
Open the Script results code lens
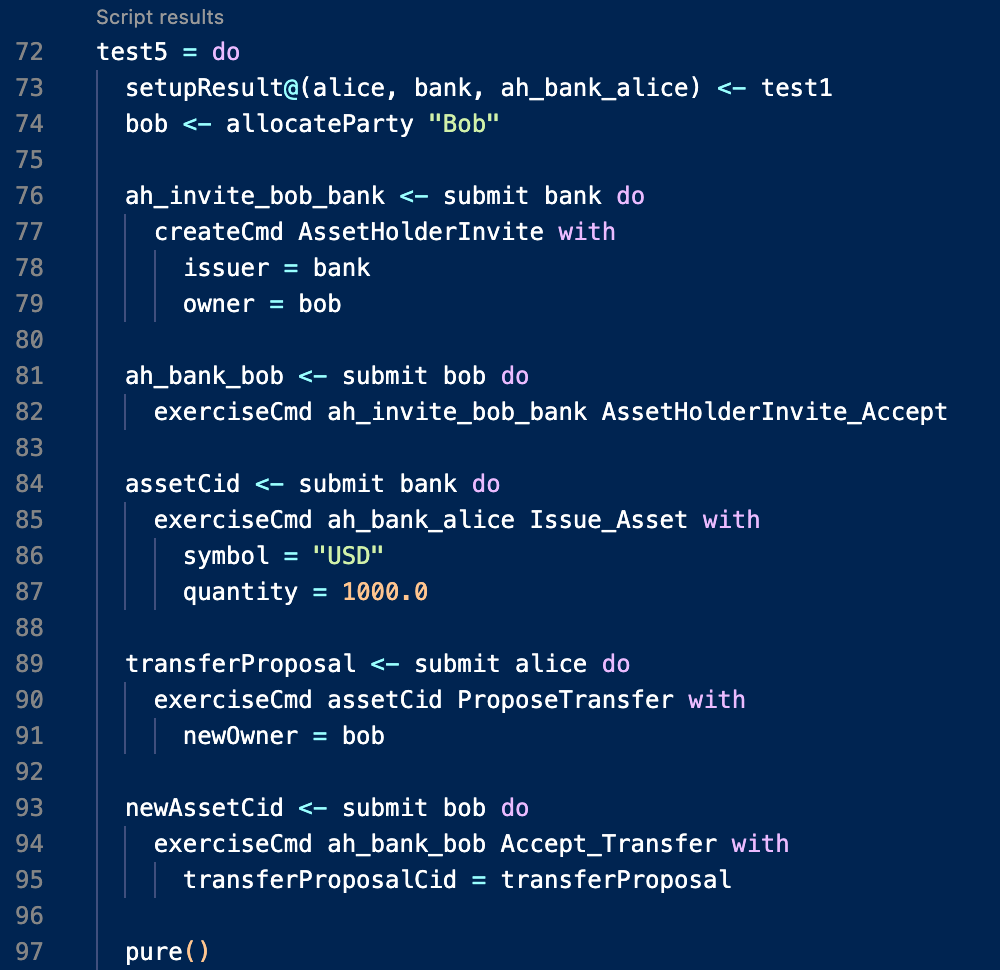click(160, 17)
